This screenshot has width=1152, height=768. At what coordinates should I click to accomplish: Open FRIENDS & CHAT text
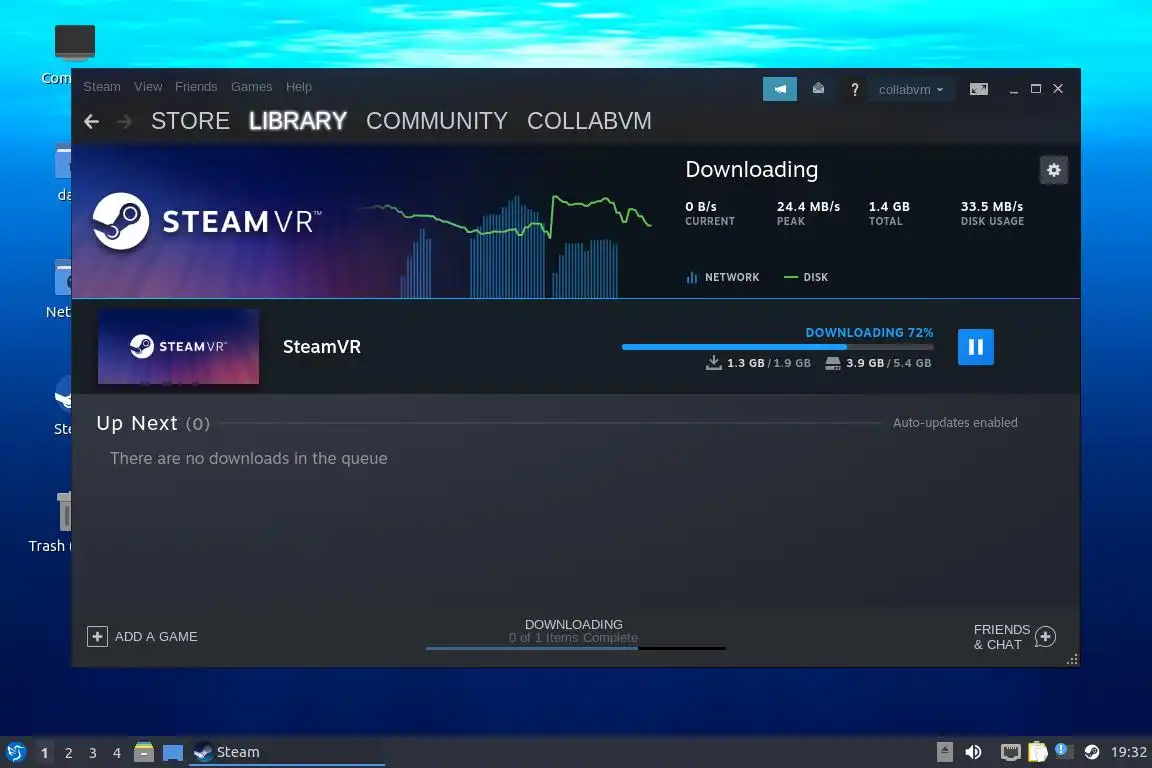click(x=1001, y=637)
